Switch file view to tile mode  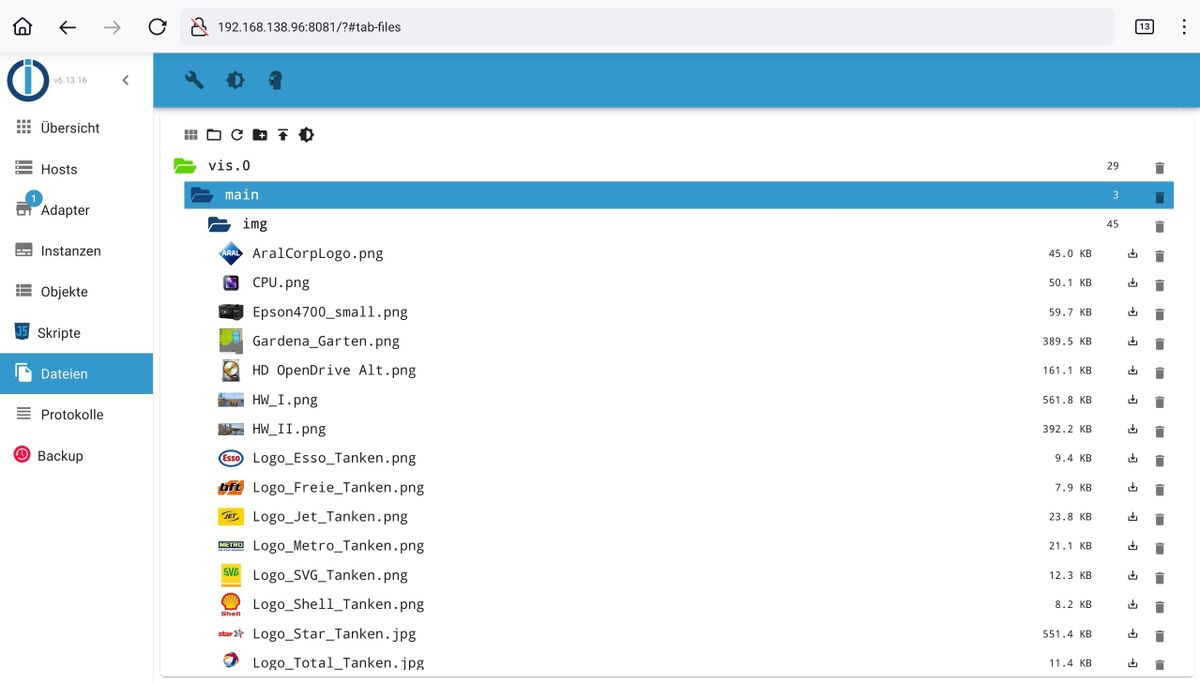coord(191,135)
